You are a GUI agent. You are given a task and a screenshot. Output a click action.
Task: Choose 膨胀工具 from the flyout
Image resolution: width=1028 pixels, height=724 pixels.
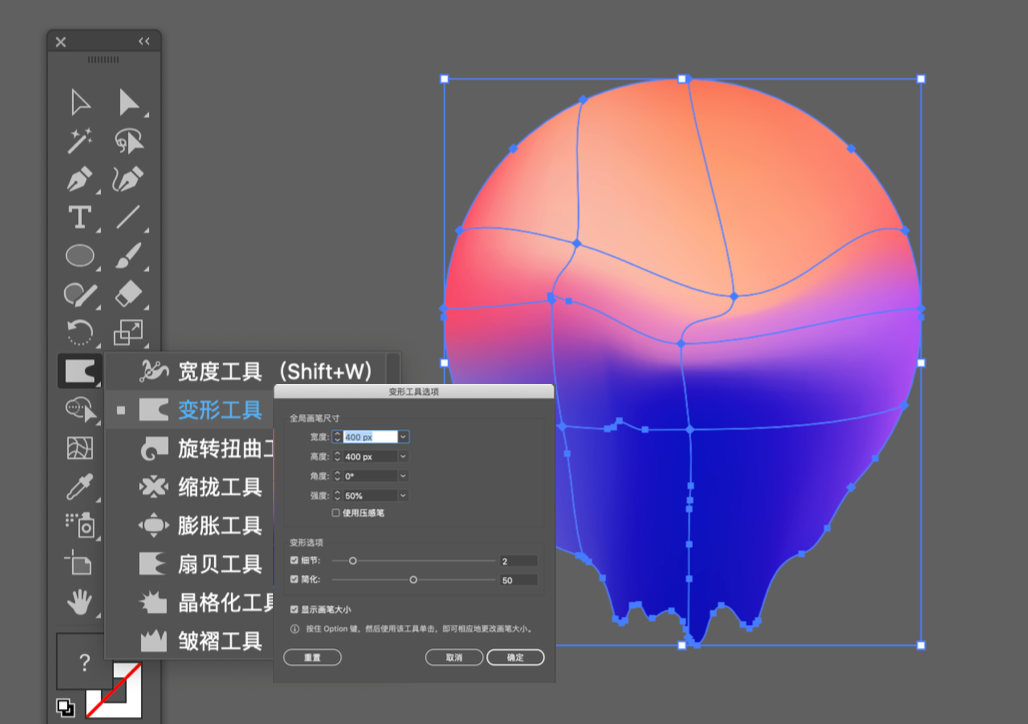(x=190, y=525)
